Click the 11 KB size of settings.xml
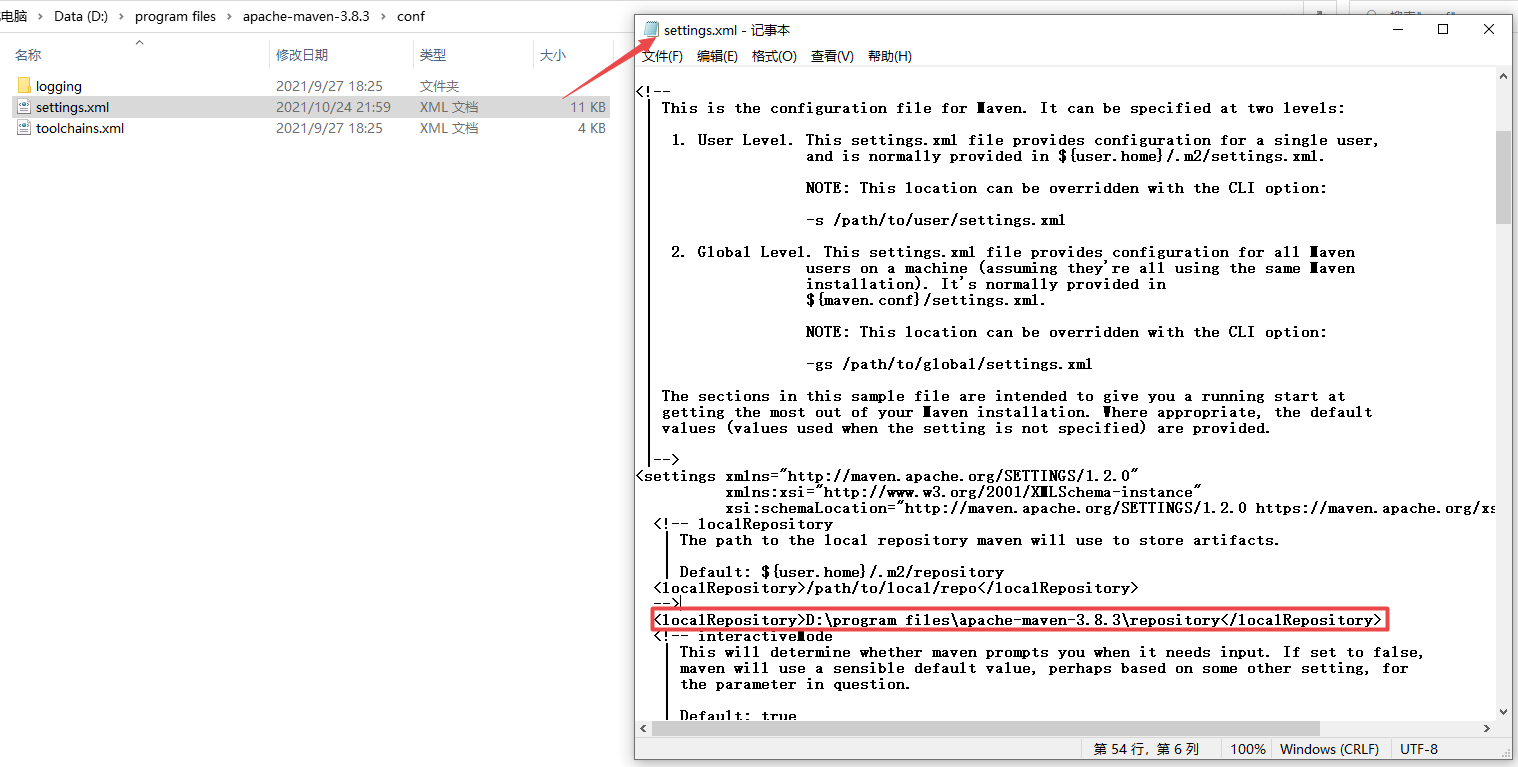The image size is (1518, 767). coord(588,107)
